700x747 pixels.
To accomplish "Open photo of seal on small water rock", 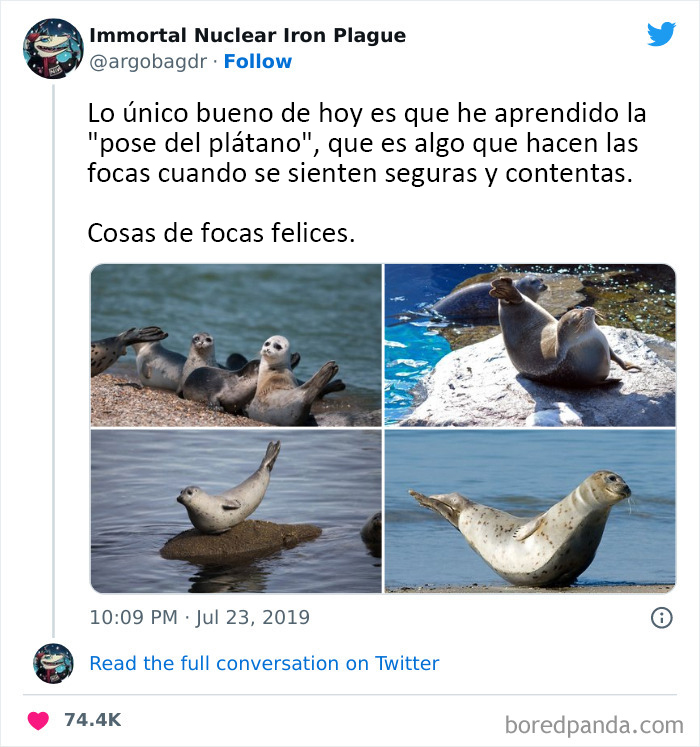I will [236, 511].
